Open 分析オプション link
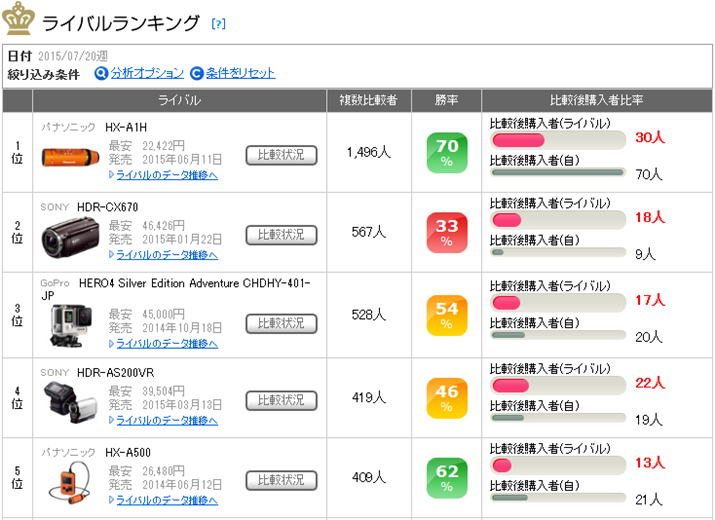The image size is (715, 520). coord(147,73)
